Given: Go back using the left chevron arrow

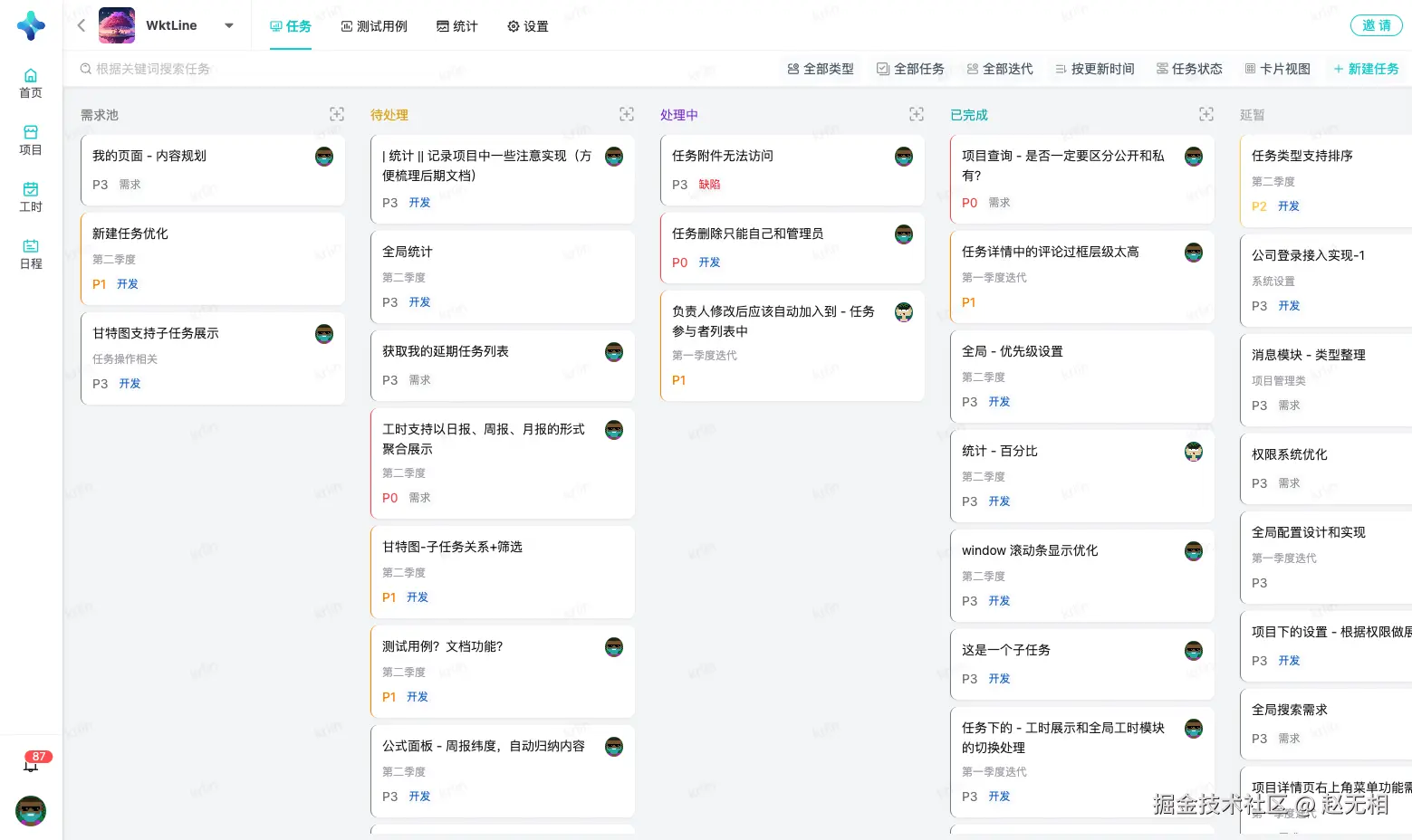Looking at the screenshot, I should point(82,25).
